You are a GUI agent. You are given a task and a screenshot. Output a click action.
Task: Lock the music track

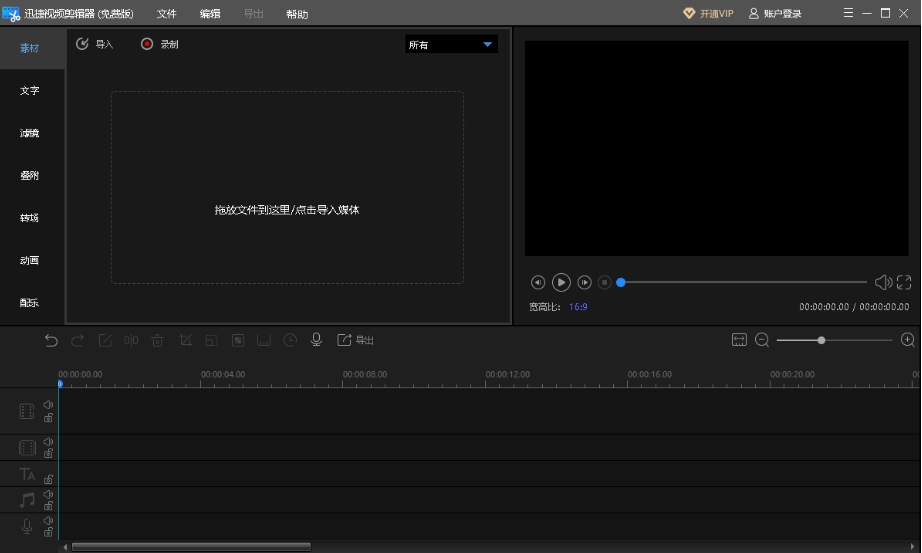48,506
